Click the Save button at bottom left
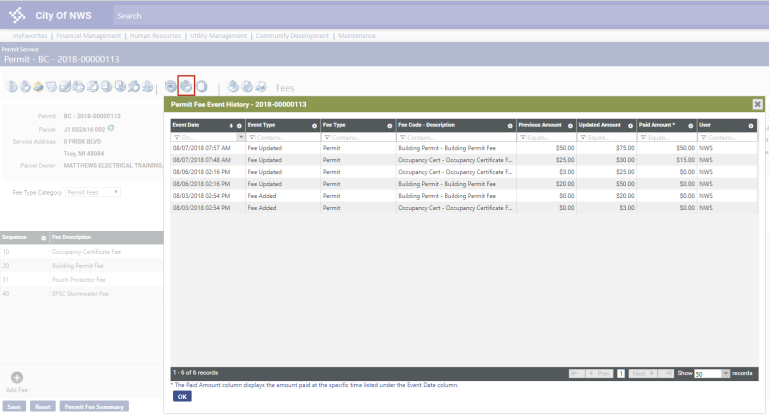The width and height of the screenshot is (769, 417). tap(14, 407)
